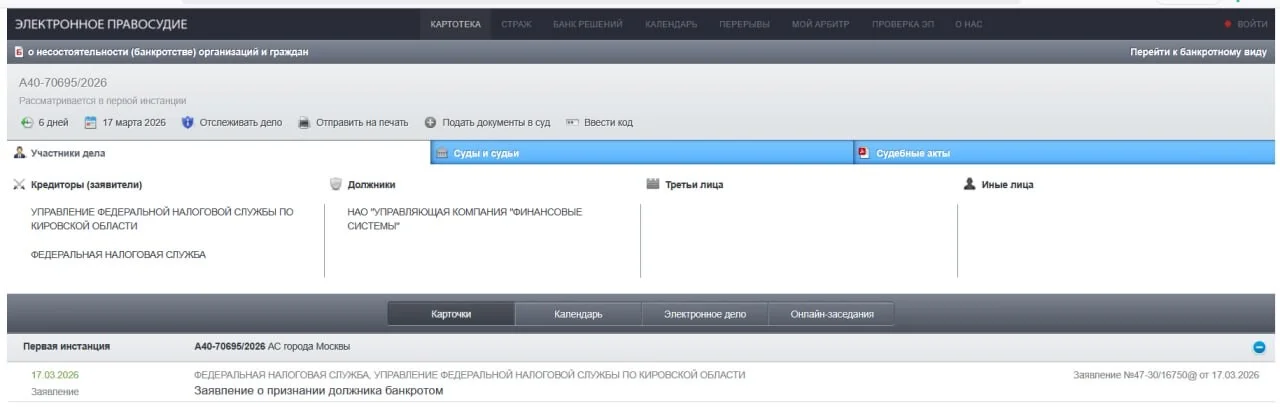
Task: Click the 6 дней duration icon
Action: [27, 123]
